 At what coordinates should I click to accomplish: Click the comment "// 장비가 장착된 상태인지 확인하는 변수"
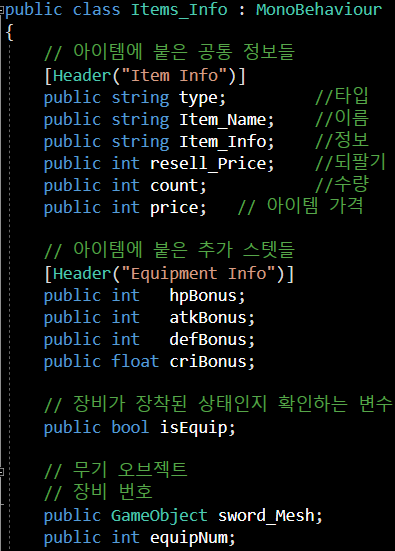coord(218,404)
